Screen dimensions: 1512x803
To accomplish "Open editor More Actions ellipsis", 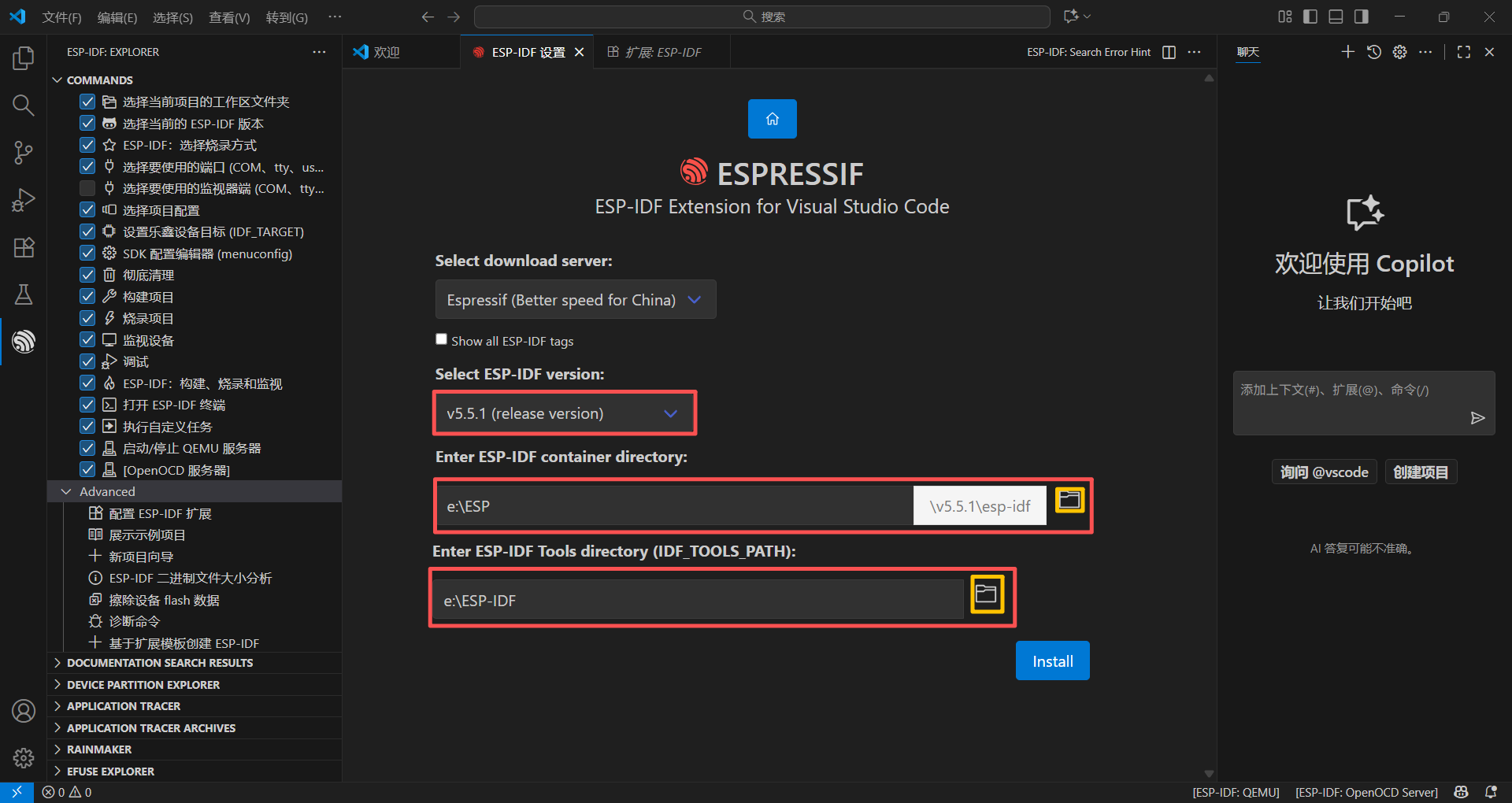I will (x=1195, y=52).
